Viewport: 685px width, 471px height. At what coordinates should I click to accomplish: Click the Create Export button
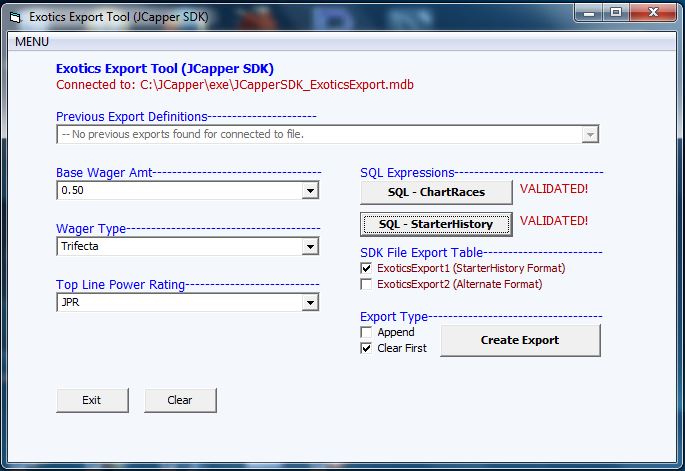[x=520, y=340]
